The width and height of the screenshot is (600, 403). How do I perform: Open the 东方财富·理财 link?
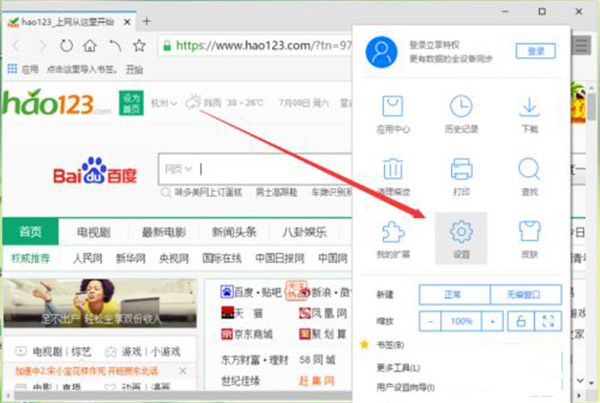(254, 360)
